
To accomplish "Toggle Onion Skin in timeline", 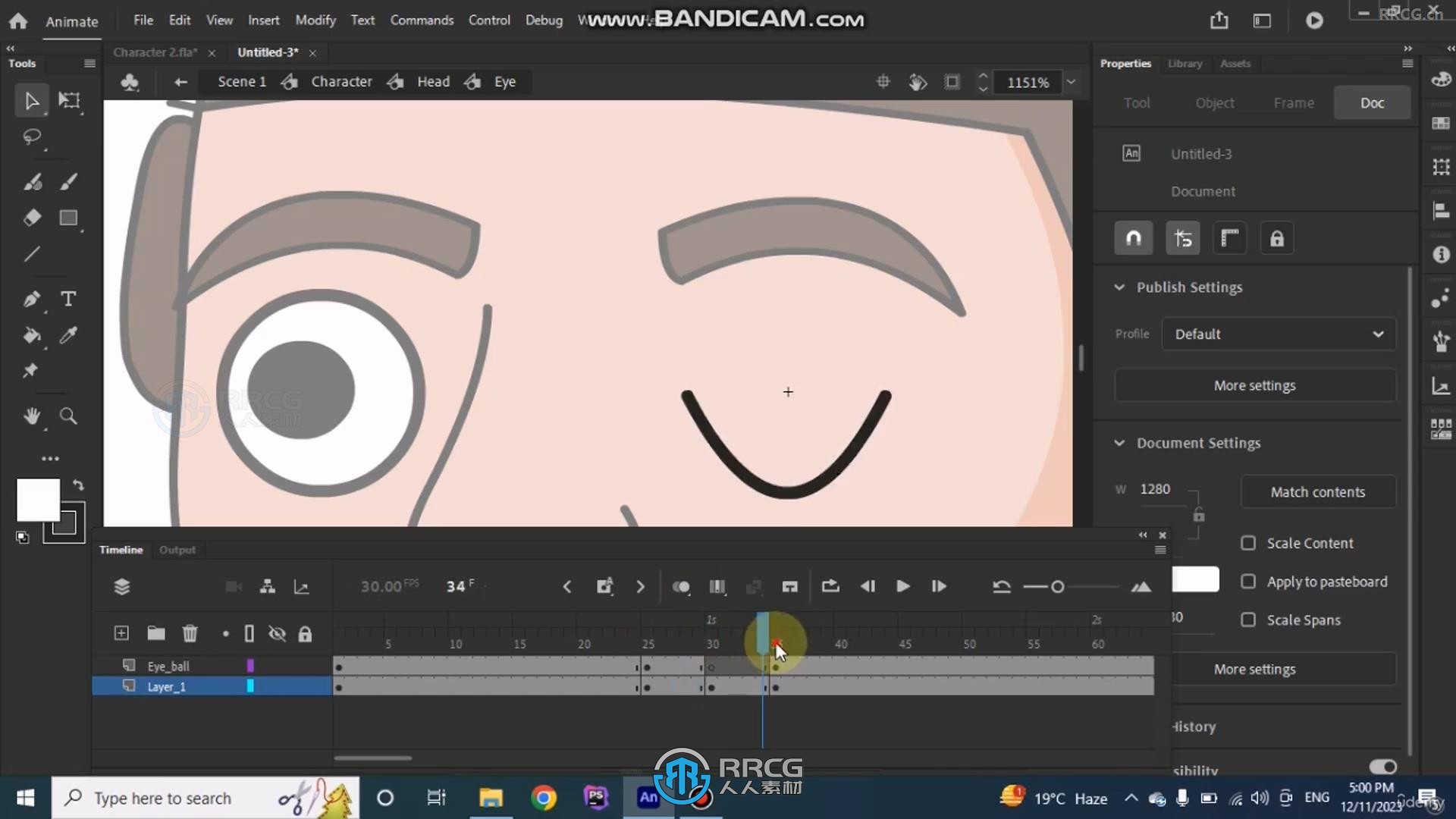I will tap(681, 587).
